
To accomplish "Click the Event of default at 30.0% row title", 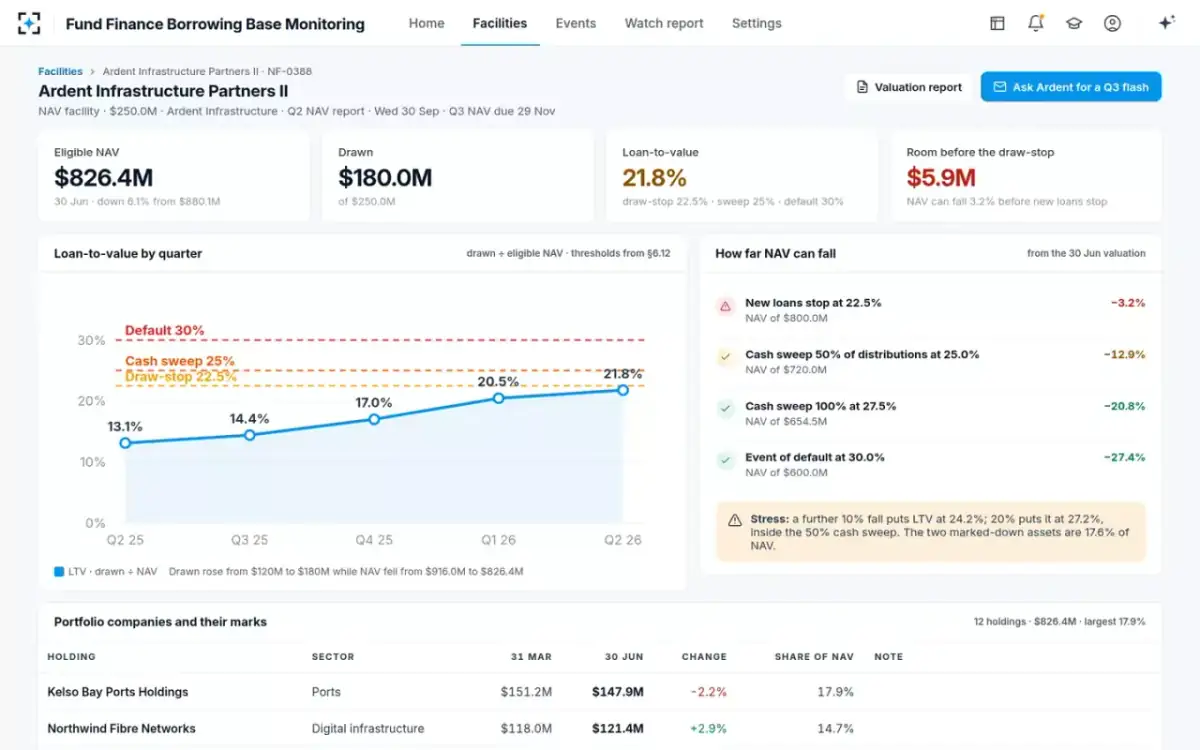I will [x=815, y=457].
